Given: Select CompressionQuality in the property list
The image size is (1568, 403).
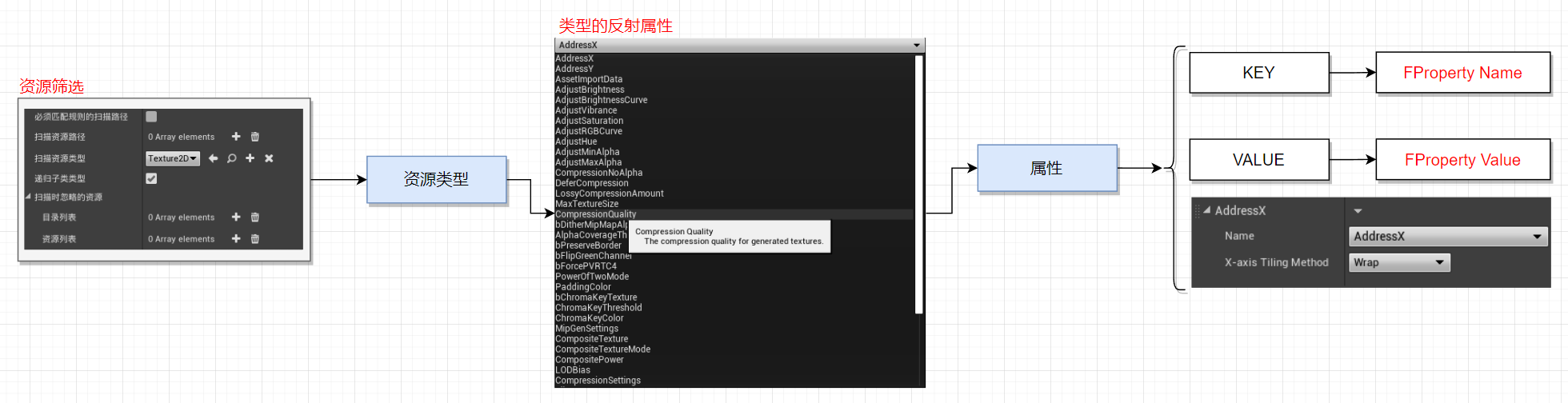Looking at the screenshot, I should tap(596, 214).
